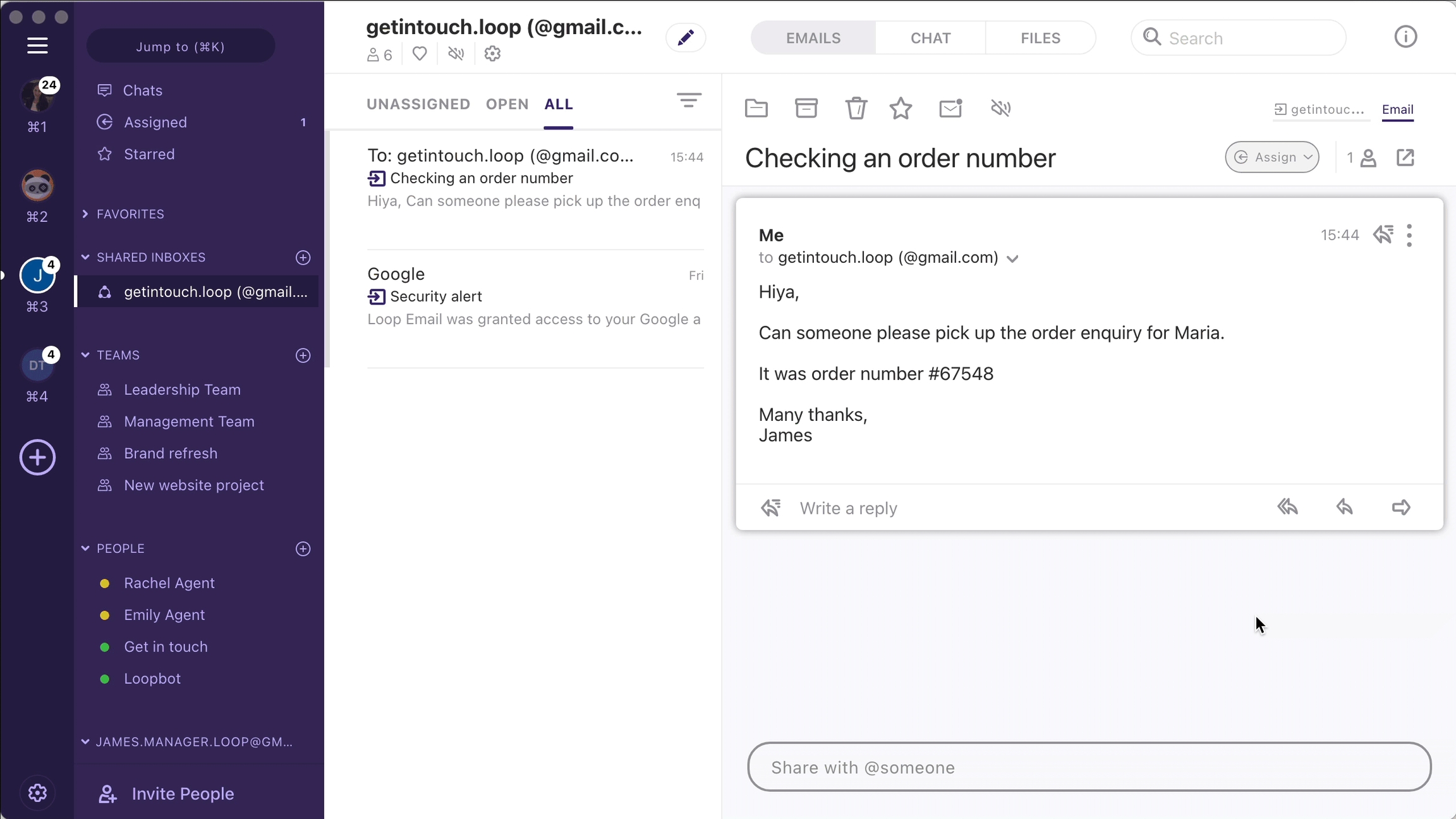Expand the FAVORITES section
The height and width of the screenshot is (819, 1456).
(x=85, y=214)
